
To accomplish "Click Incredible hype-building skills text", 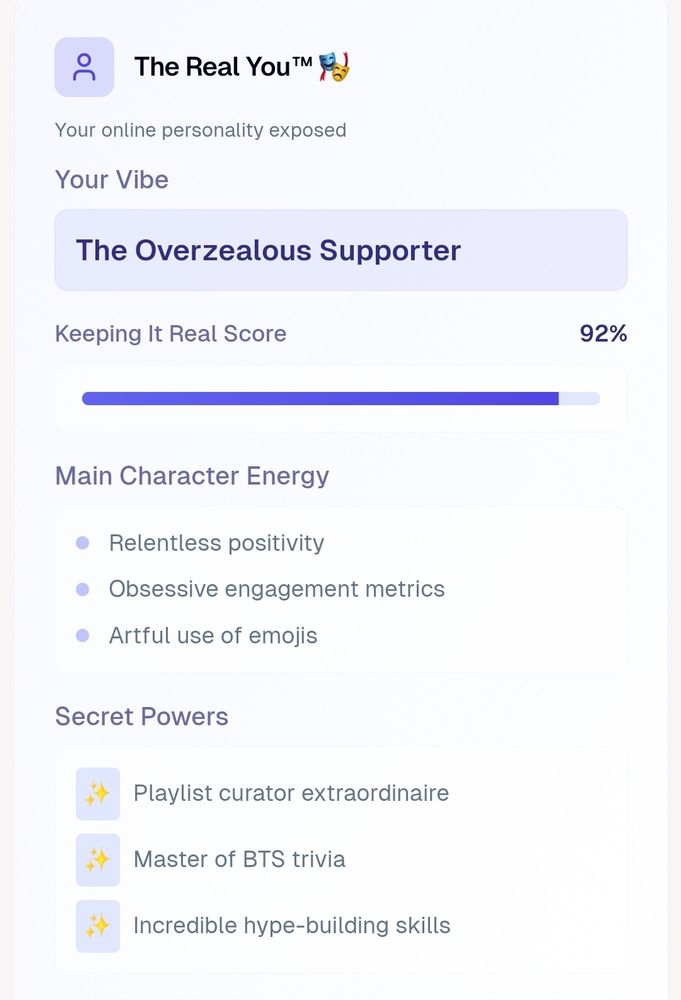I will (x=291, y=925).
